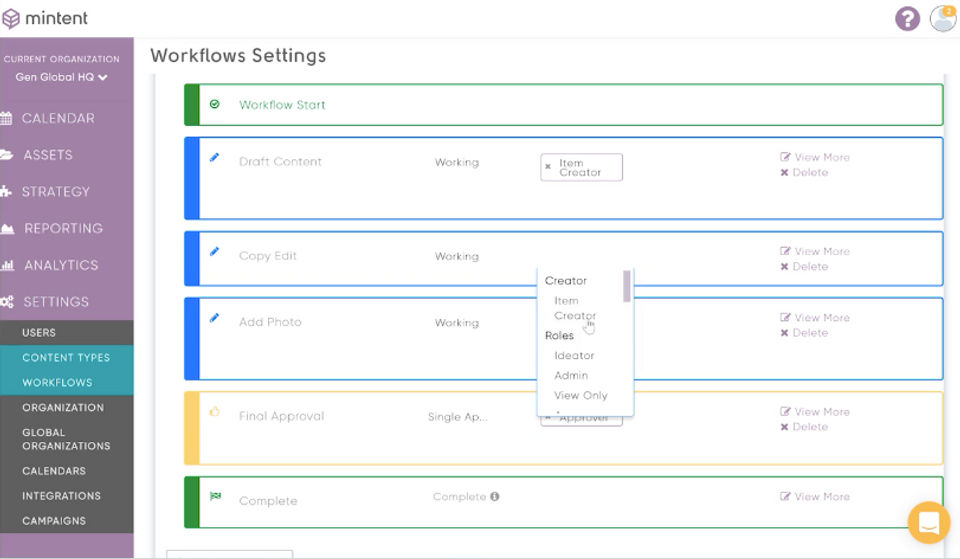
Task: Click the mintent logo
Action: [x=45, y=18]
